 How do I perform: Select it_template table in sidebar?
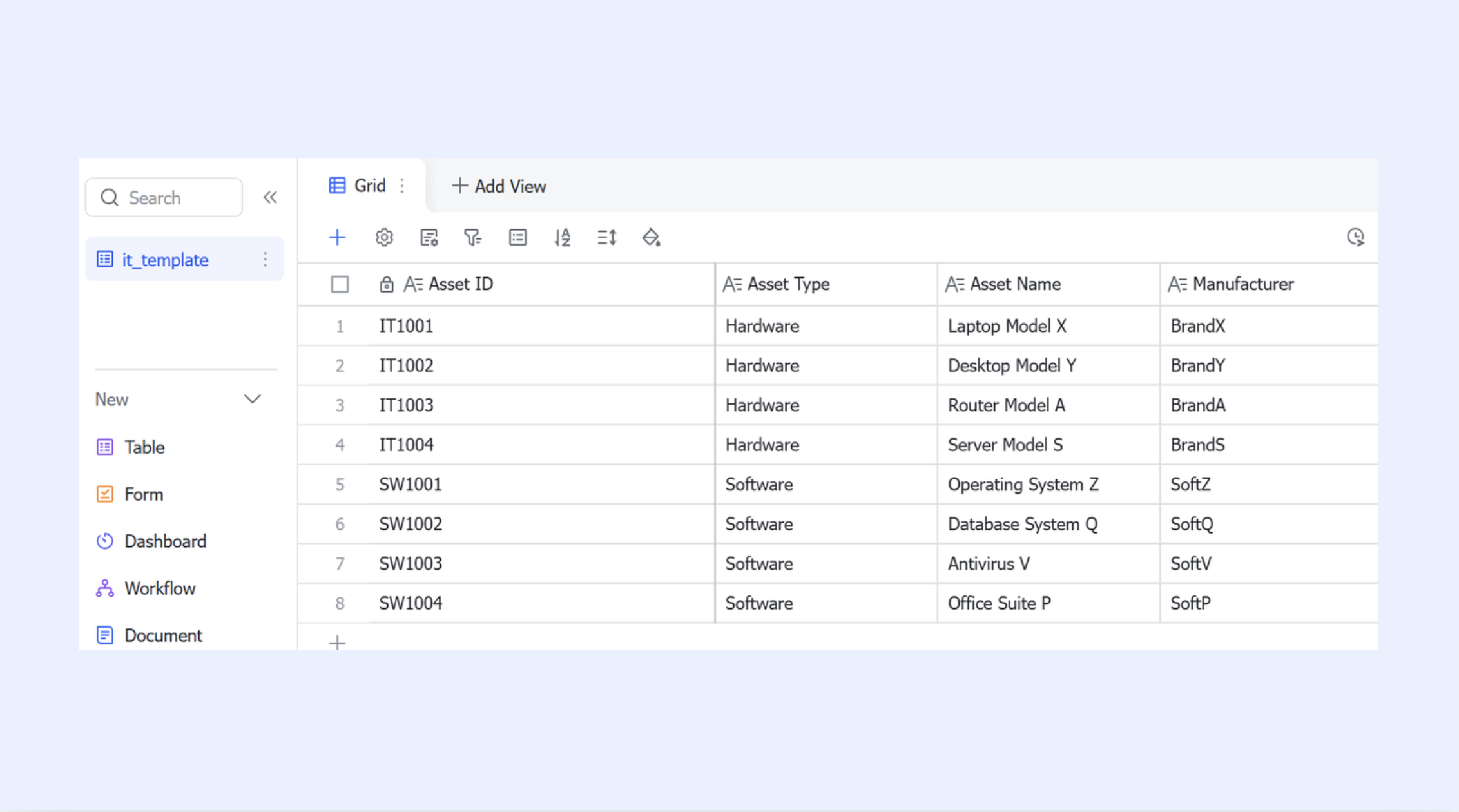(184, 259)
